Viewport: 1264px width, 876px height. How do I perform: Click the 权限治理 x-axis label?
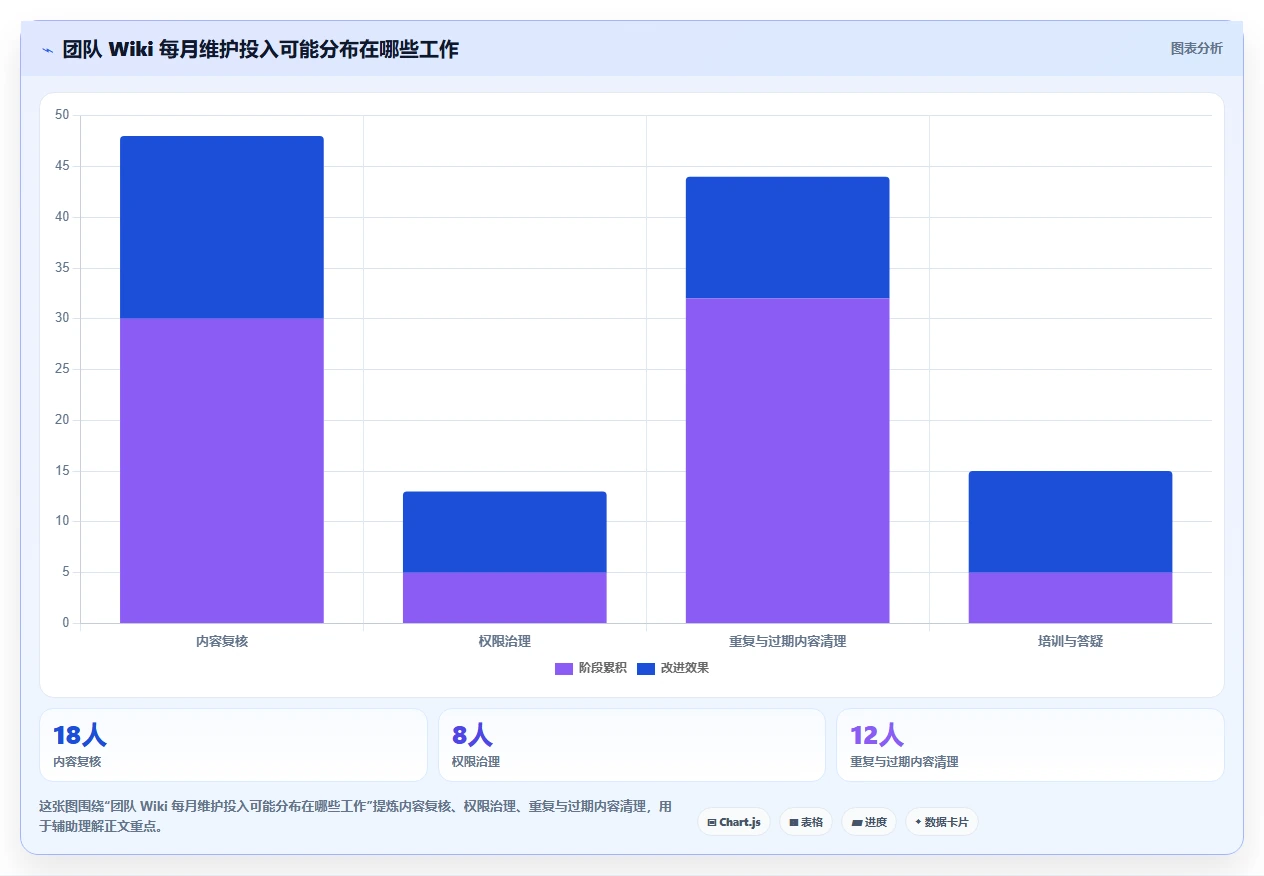(x=505, y=641)
